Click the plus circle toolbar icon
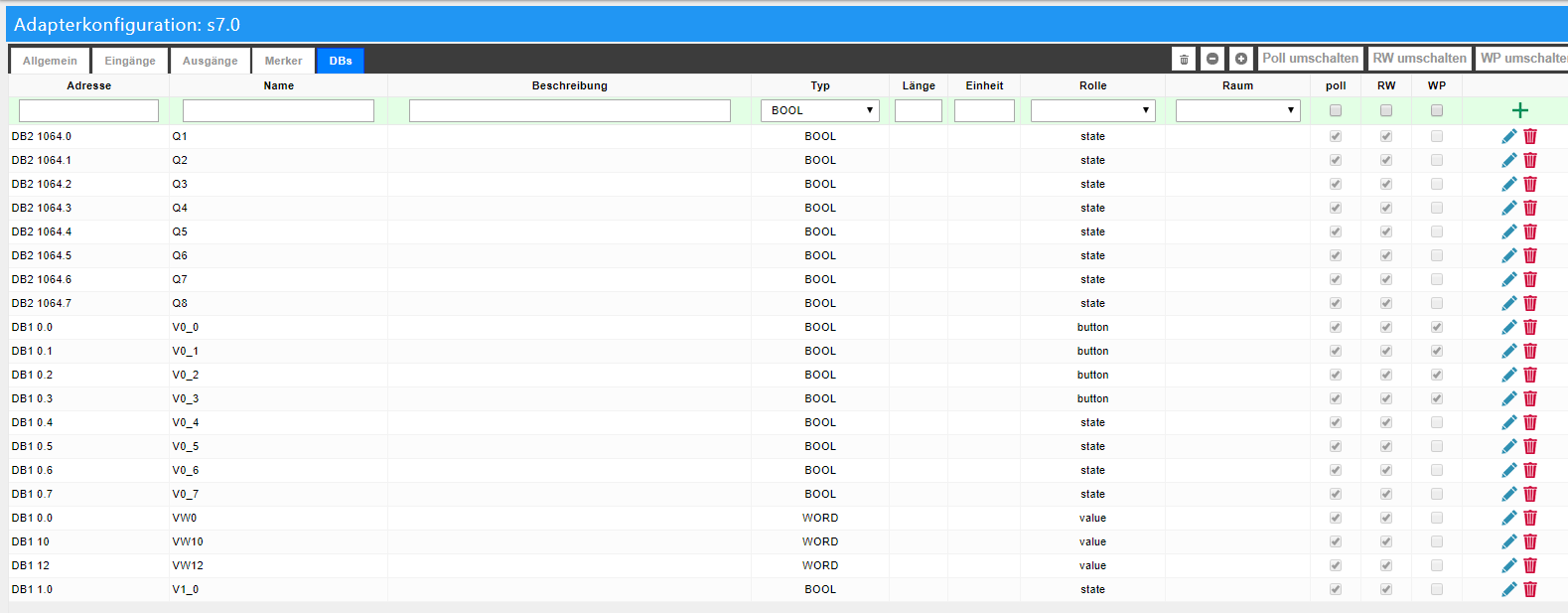The height and width of the screenshot is (613, 1568). (x=1241, y=59)
